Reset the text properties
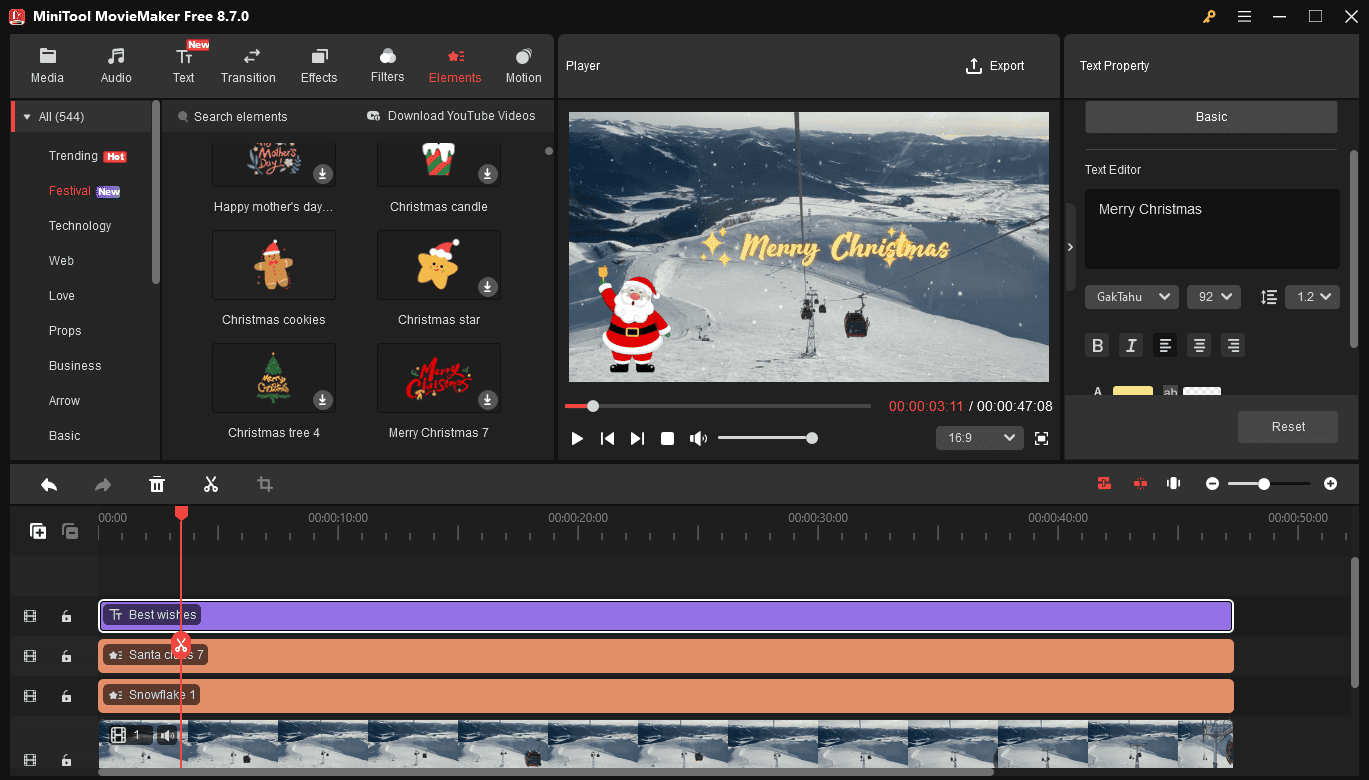Viewport: 1369px width, 780px height. [x=1288, y=427]
